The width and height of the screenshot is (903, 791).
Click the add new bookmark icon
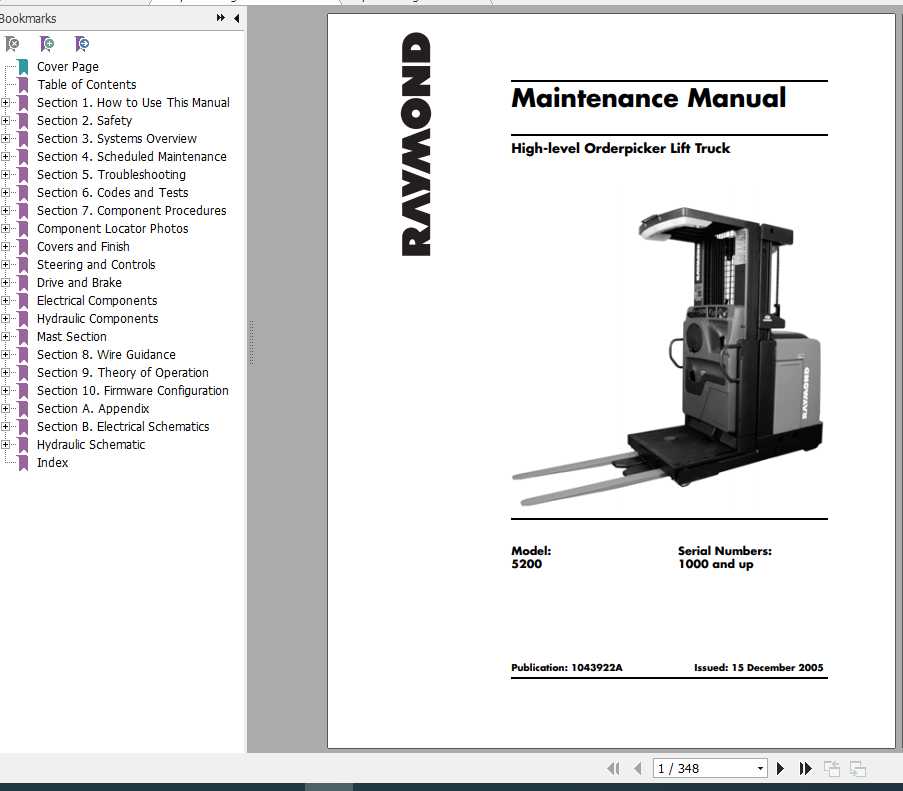(47, 44)
